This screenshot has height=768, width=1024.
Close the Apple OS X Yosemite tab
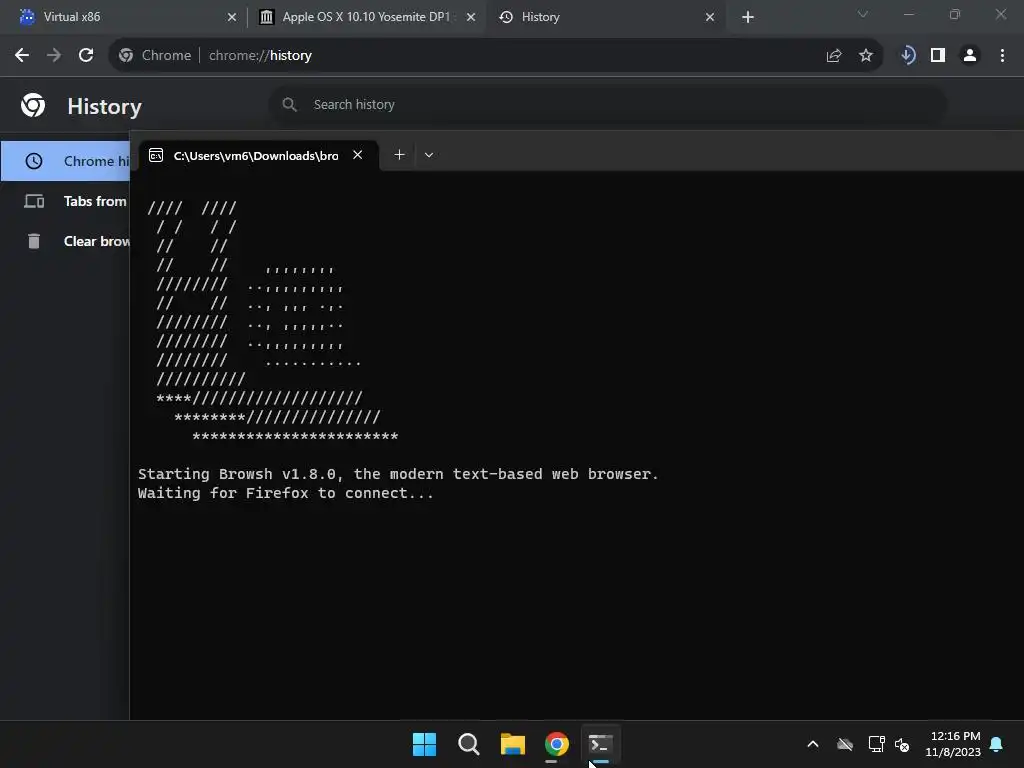tap(471, 17)
